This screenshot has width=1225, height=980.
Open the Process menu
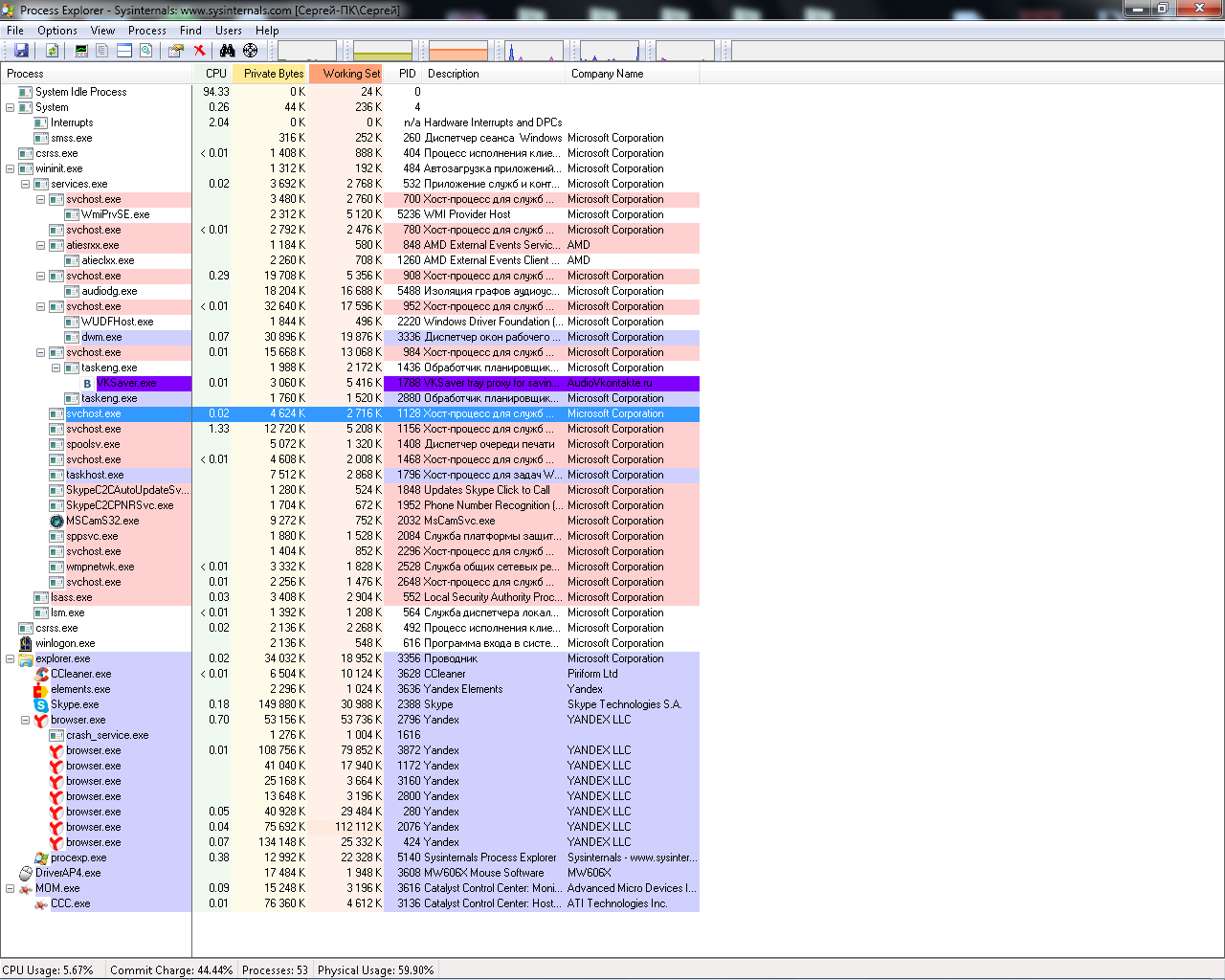coord(147,31)
